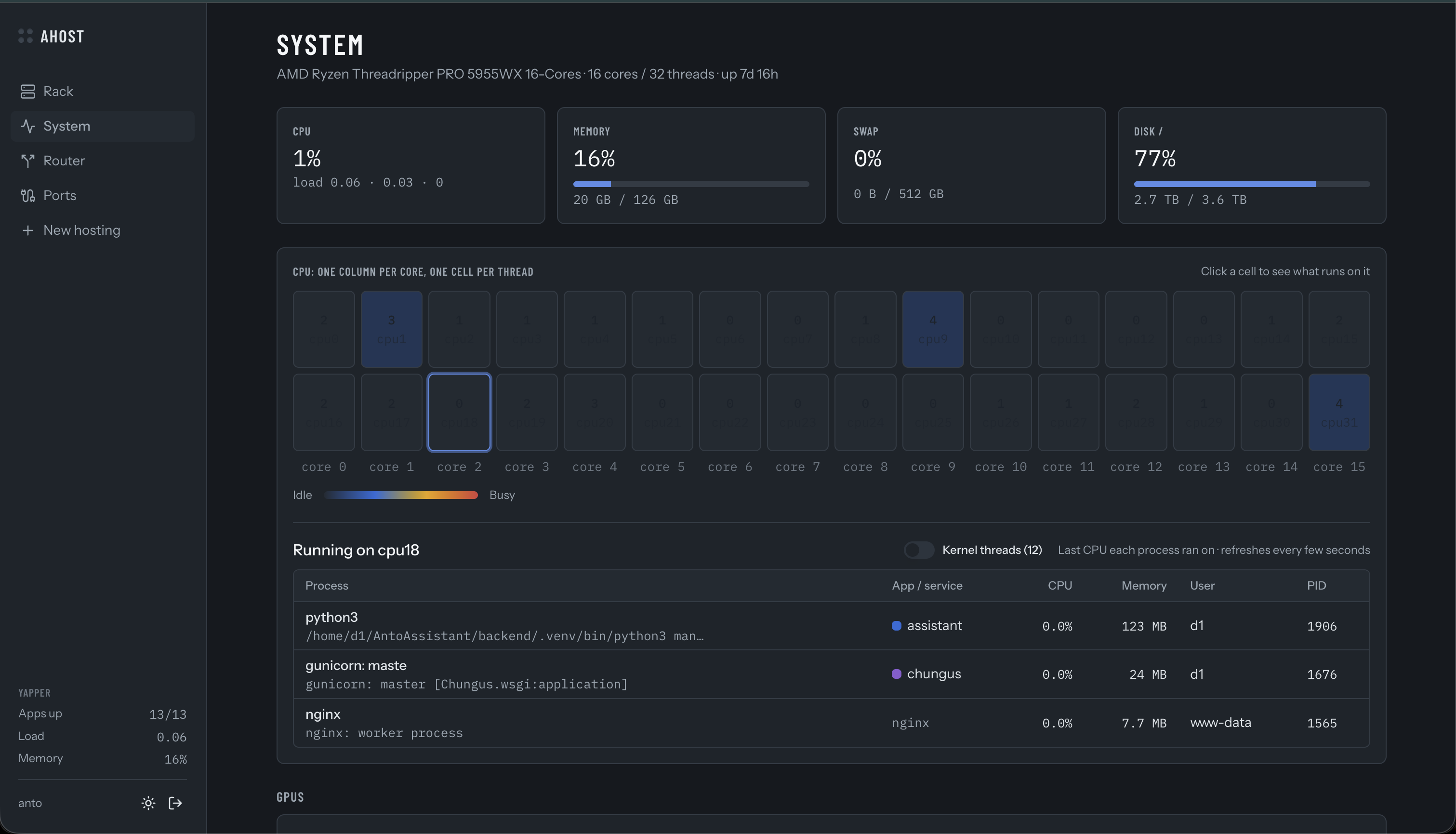Click the Process column header
The width and height of the screenshot is (1456, 834).
[x=326, y=585]
